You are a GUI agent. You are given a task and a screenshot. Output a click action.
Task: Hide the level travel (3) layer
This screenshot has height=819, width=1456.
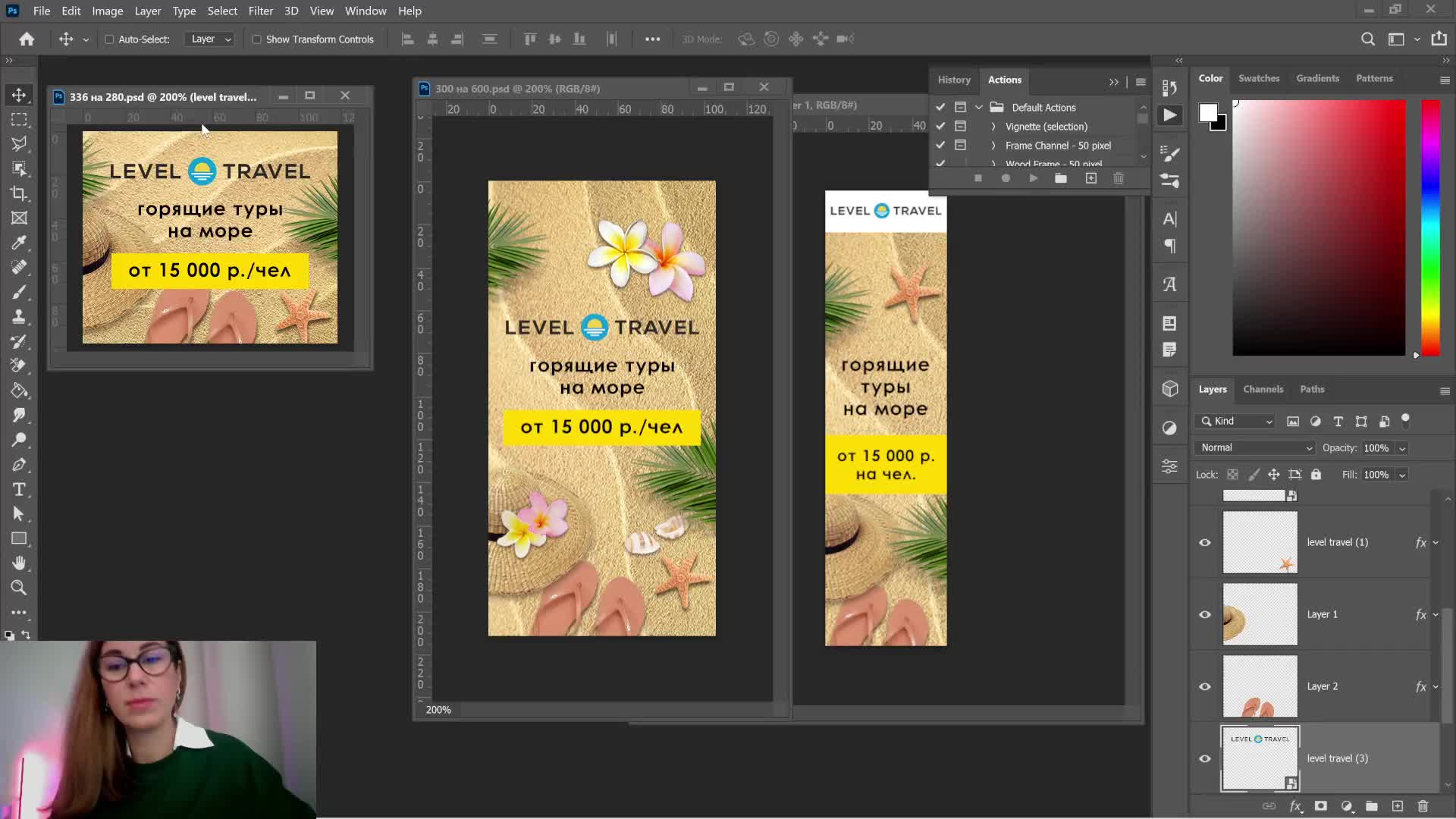coord(1204,758)
